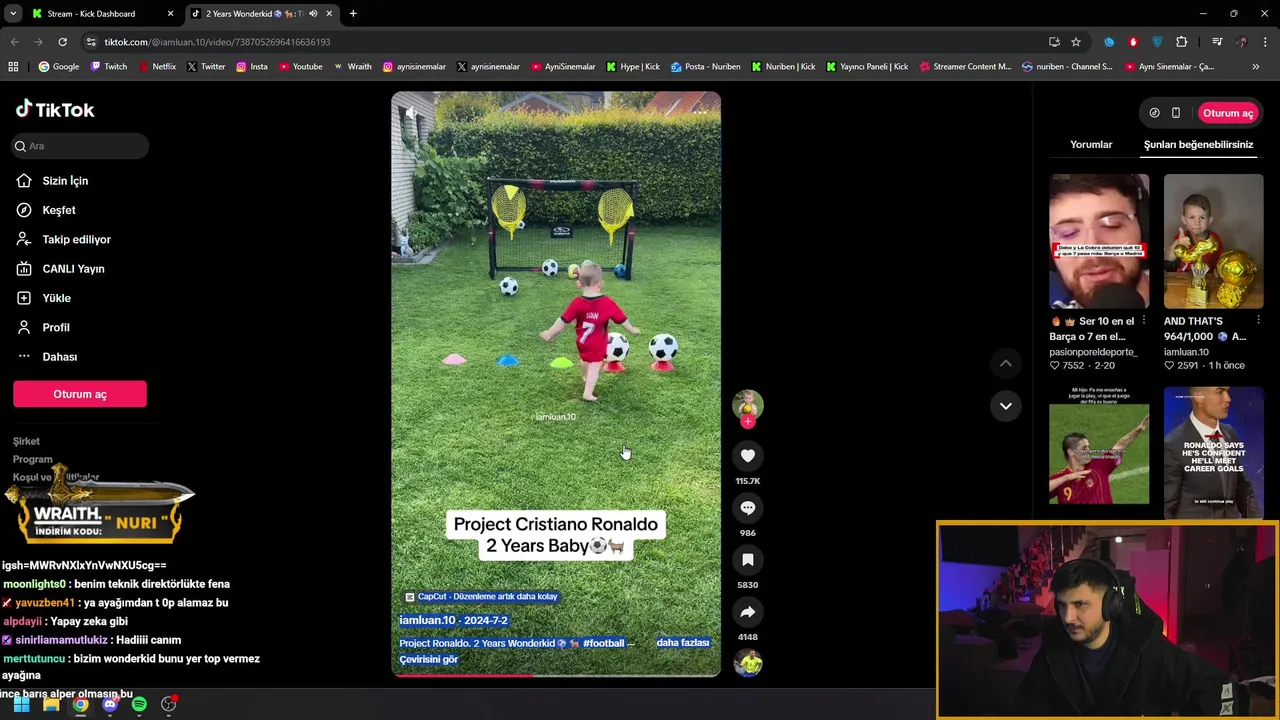
Task: Go back in browser history
Action: (x=14, y=42)
